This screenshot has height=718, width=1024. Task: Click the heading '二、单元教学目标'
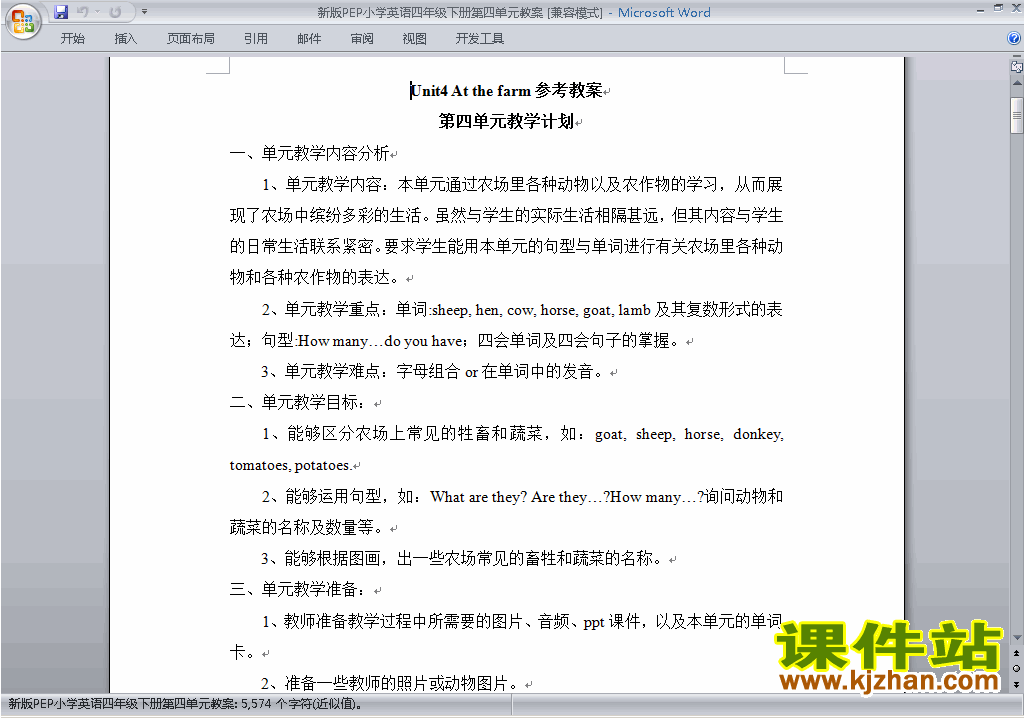tap(298, 403)
